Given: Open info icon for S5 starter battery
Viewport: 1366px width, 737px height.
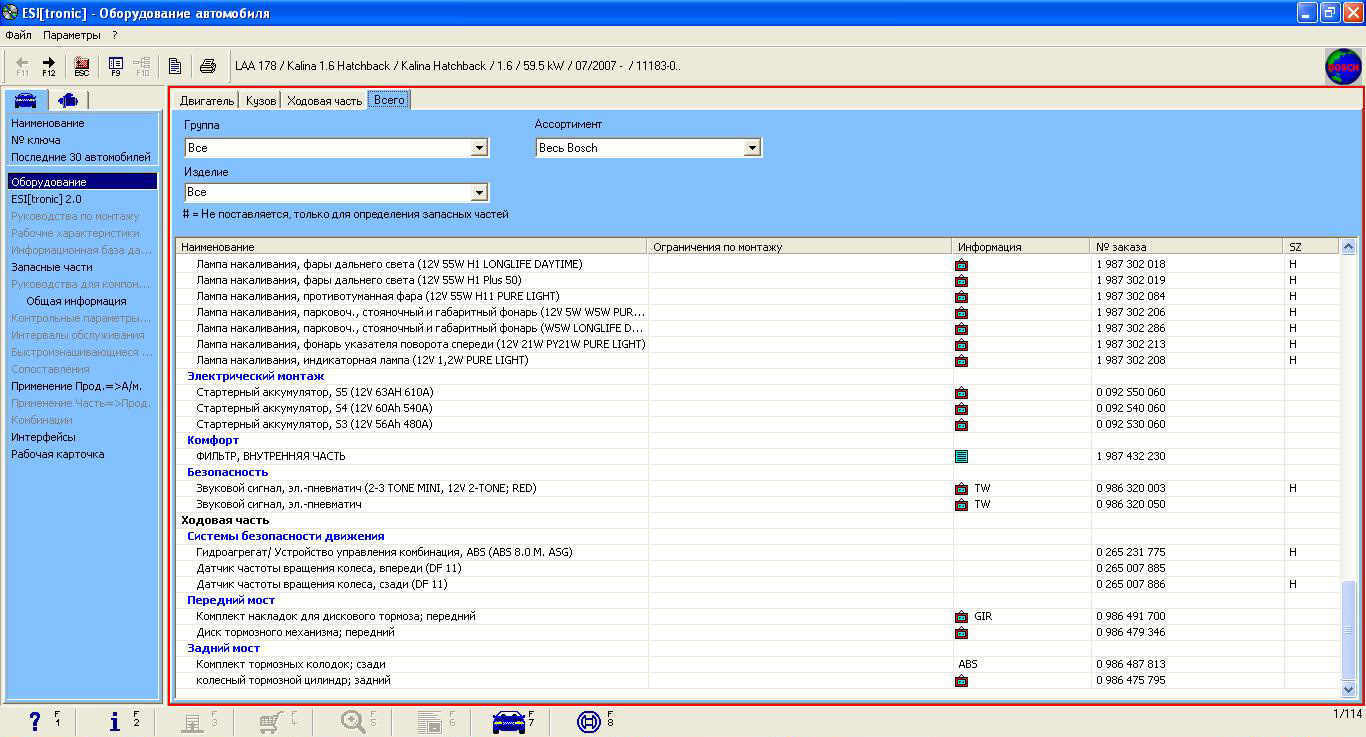Looking at the screenshot, I should point(961,393).
